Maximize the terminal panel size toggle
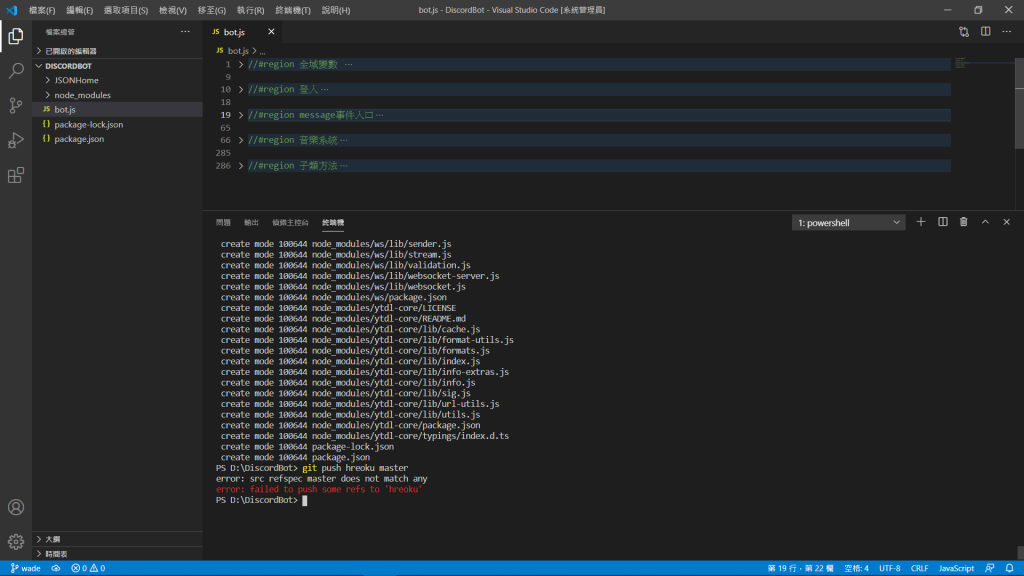Viewport: 1024px width, 576px height. 985,222
